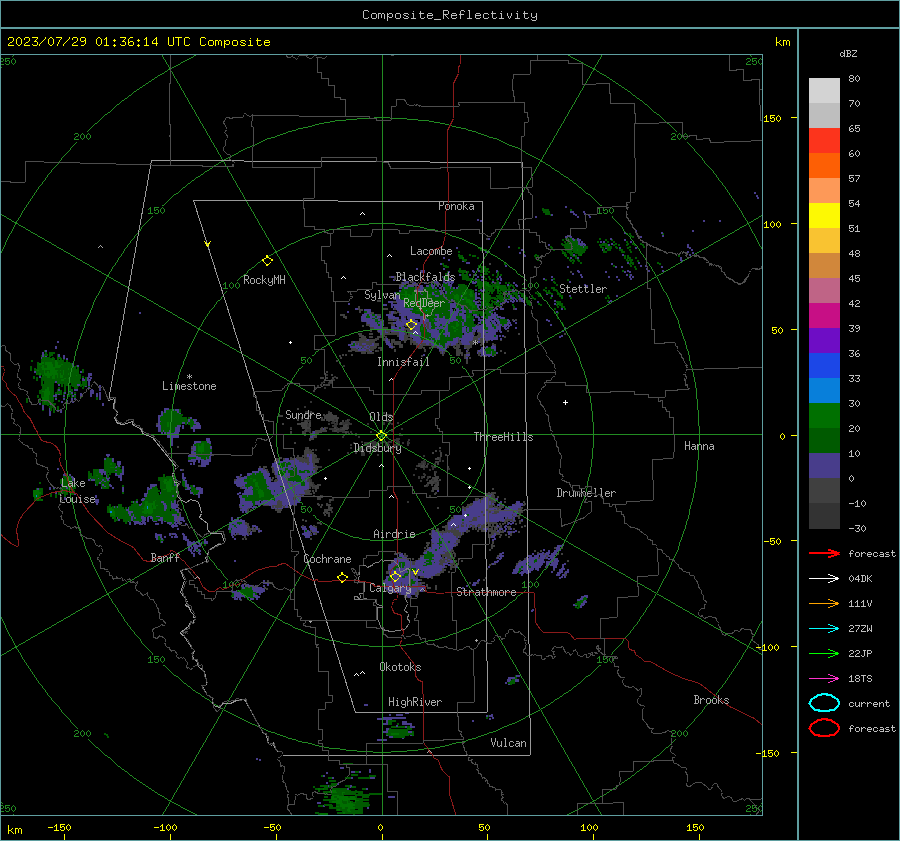
Task: Click the white plus marker west of Hanna
Action: pyautogui.click(x=565, y=402)
